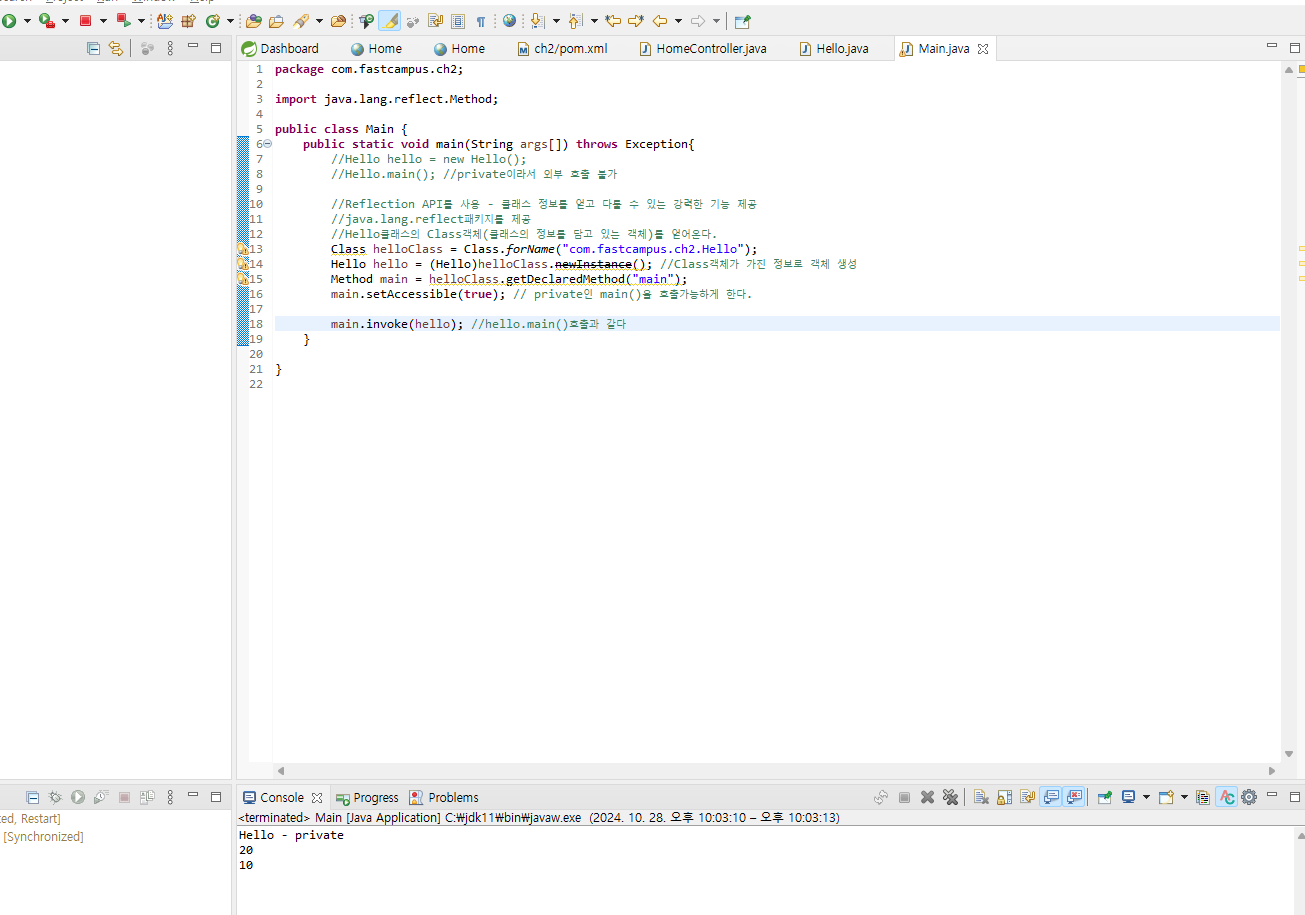Open the Next Annotation dropdown arrow
The image size is (1305, 915).
coord(556,20)
